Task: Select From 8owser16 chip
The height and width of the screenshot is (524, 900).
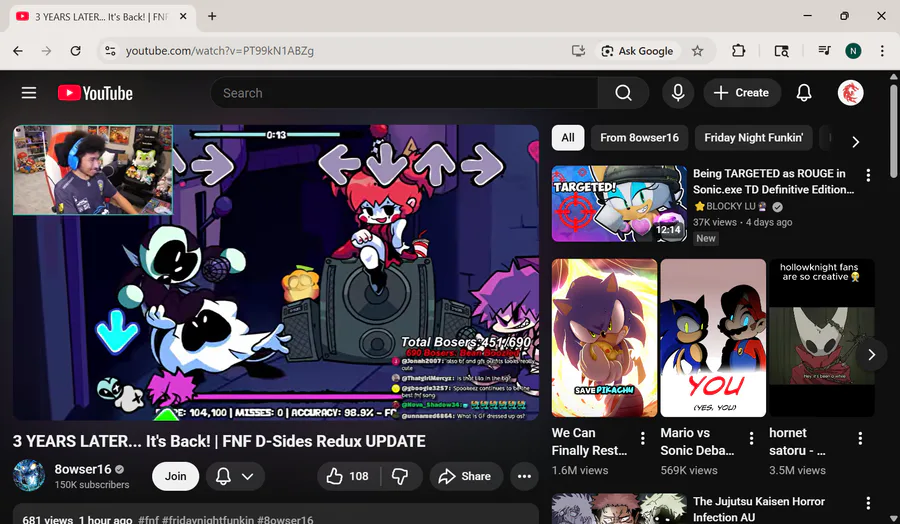Action: tap(639, 138)
